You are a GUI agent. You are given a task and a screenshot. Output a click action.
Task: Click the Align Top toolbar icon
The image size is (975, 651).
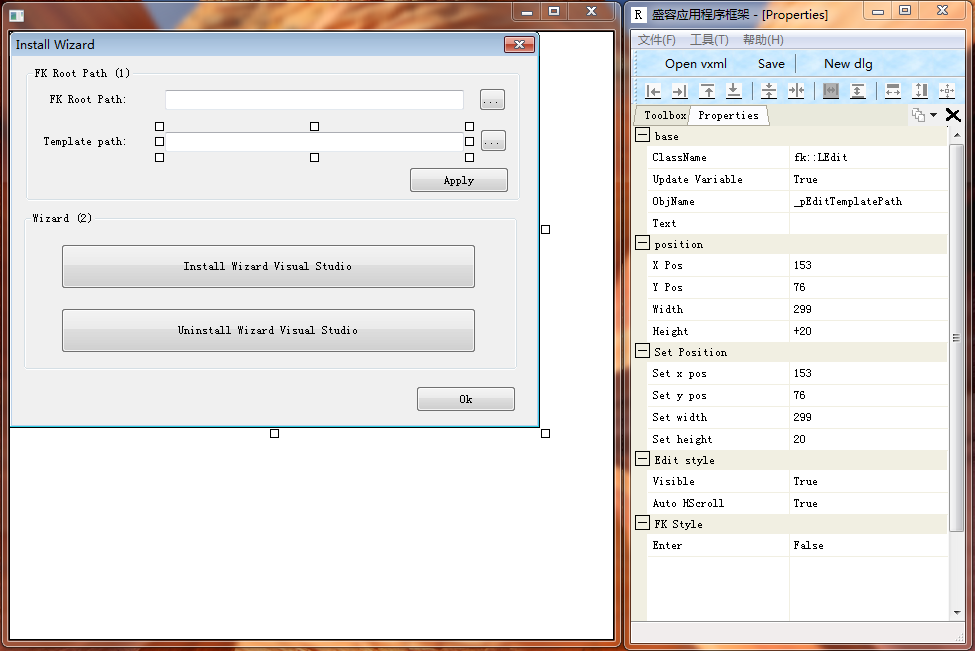pos(707,91)
